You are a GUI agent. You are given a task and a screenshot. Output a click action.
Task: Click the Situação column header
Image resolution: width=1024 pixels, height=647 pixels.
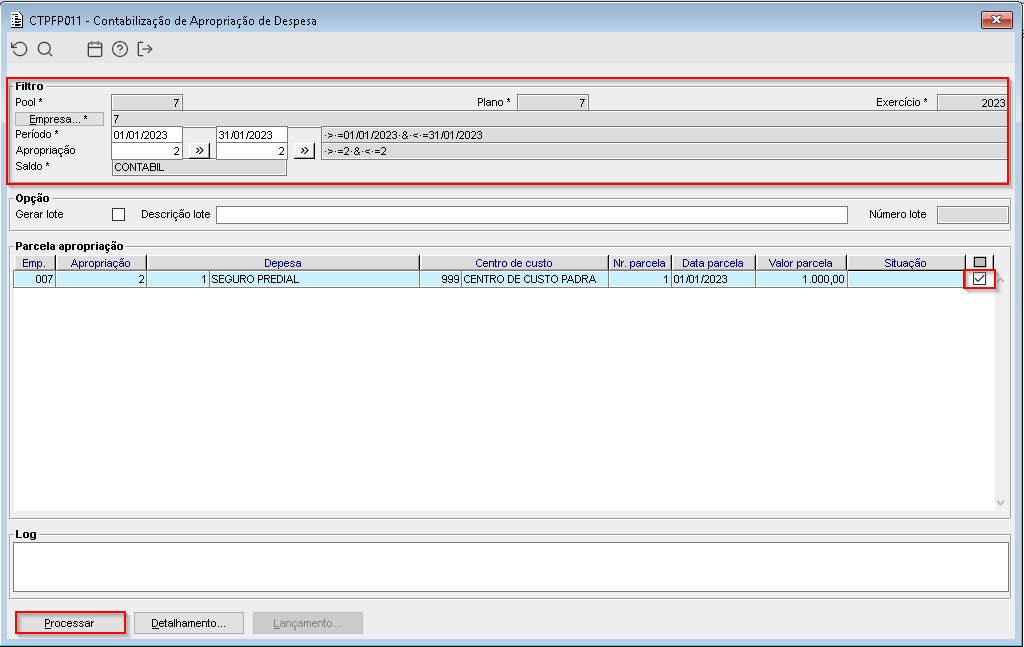pos(906,262)
